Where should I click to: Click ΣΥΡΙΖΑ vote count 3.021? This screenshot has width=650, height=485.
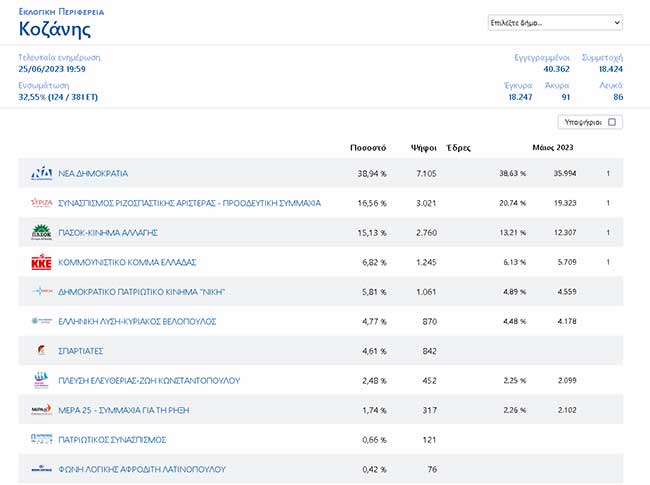click(427, 203)
